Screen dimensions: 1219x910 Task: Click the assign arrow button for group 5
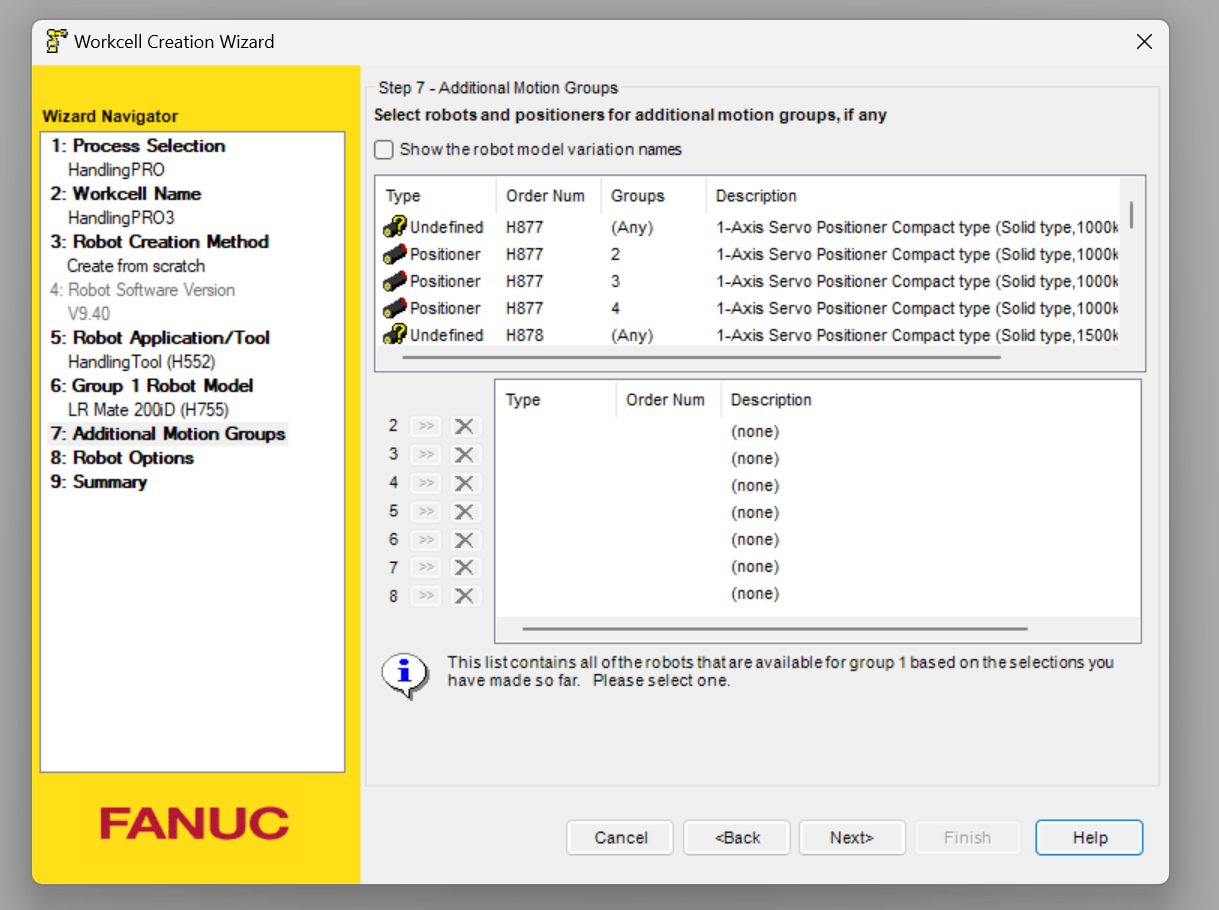point(426,512)
